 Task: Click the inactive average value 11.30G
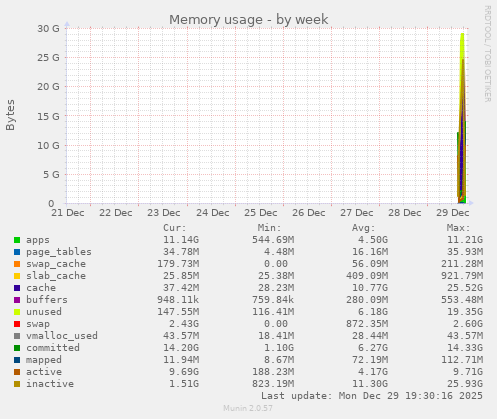(x=370, y=384)
